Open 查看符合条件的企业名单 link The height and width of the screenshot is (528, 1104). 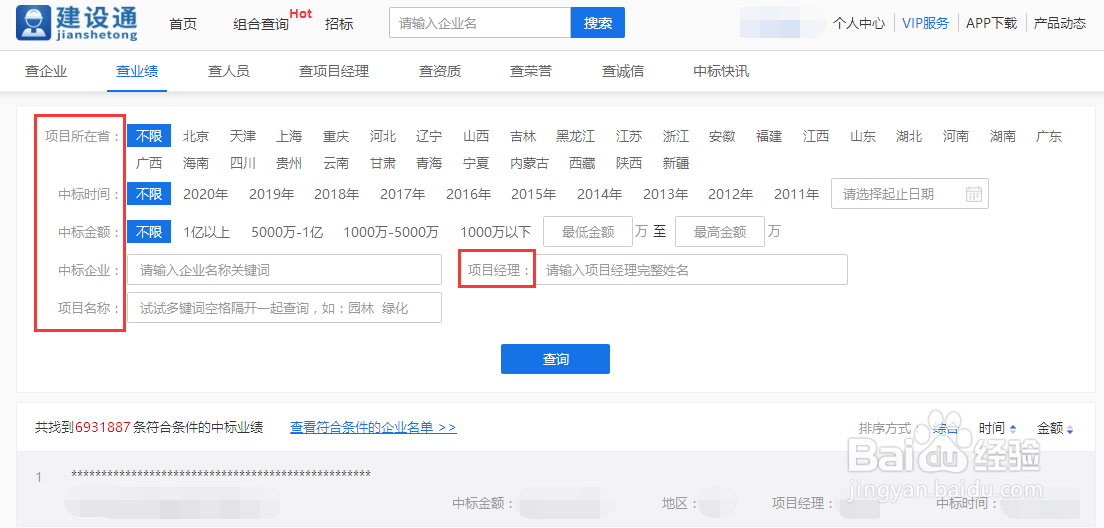373,427
